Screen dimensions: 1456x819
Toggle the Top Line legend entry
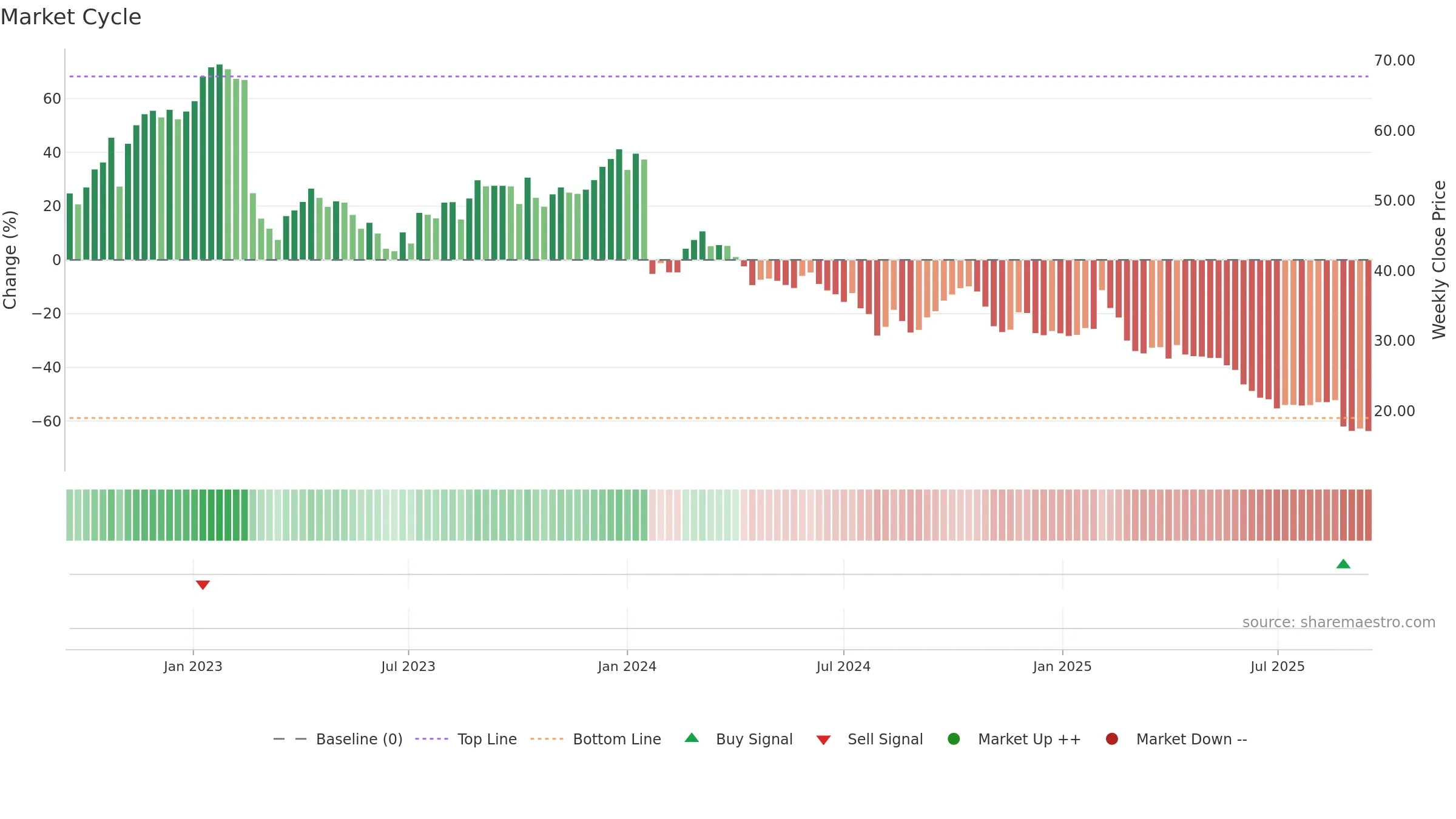(x=466, y=739)
